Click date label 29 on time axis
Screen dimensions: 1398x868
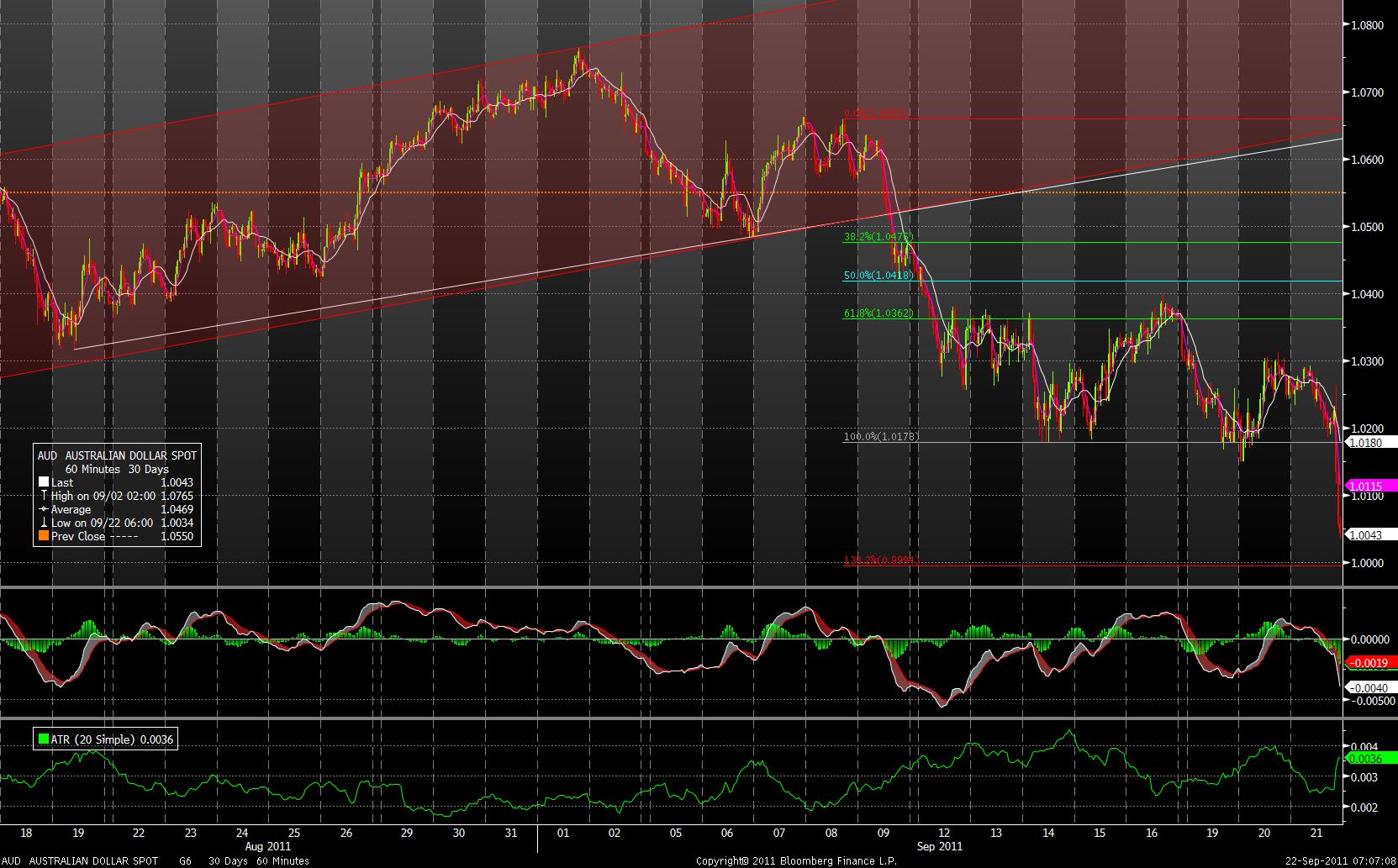(406, 834)
